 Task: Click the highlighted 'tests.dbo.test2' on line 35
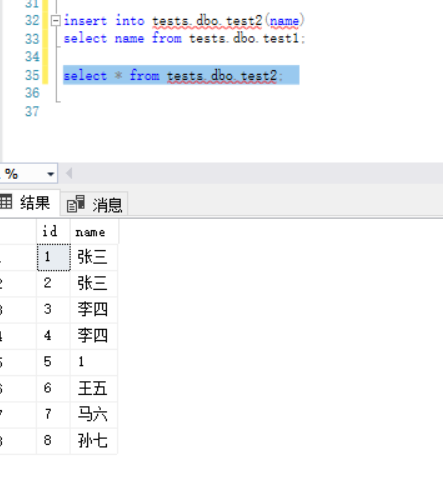222,76
